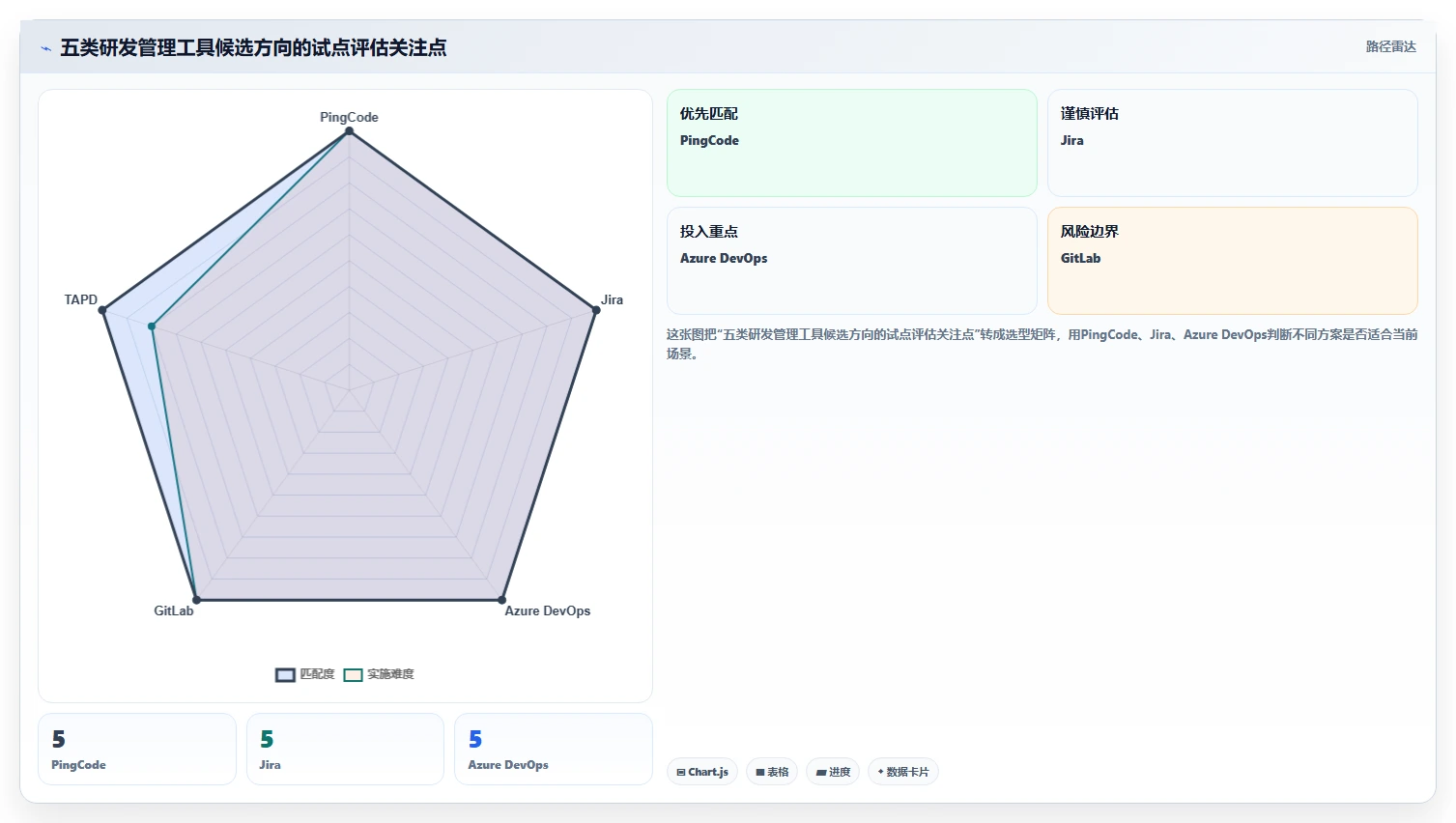Screen dimensions: 1456x823
Task: Click the PingCode axis label on radar
Action: tap(349, 117)
